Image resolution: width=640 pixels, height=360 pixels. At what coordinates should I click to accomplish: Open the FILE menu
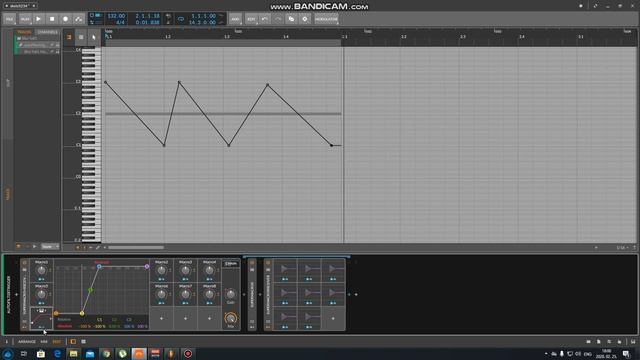(9, 19)
